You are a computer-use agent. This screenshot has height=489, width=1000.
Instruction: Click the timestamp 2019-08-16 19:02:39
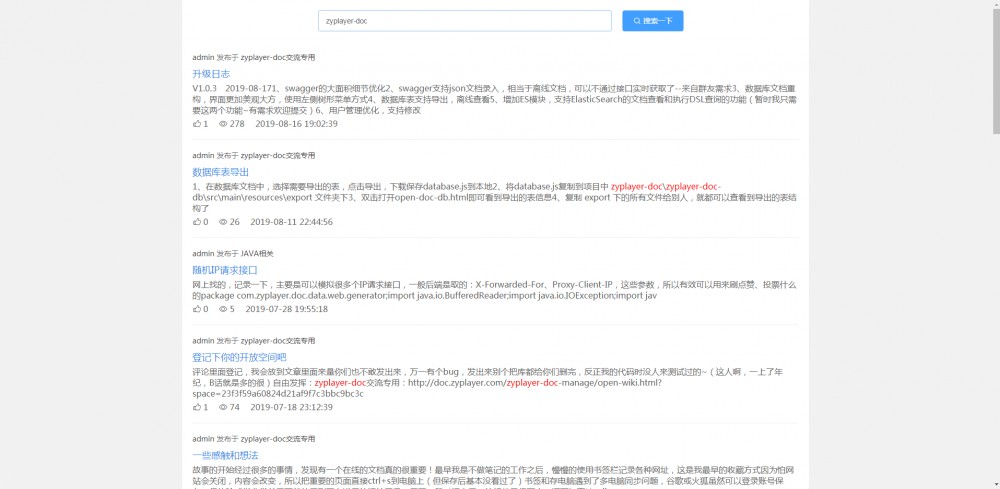coord(296,124)
